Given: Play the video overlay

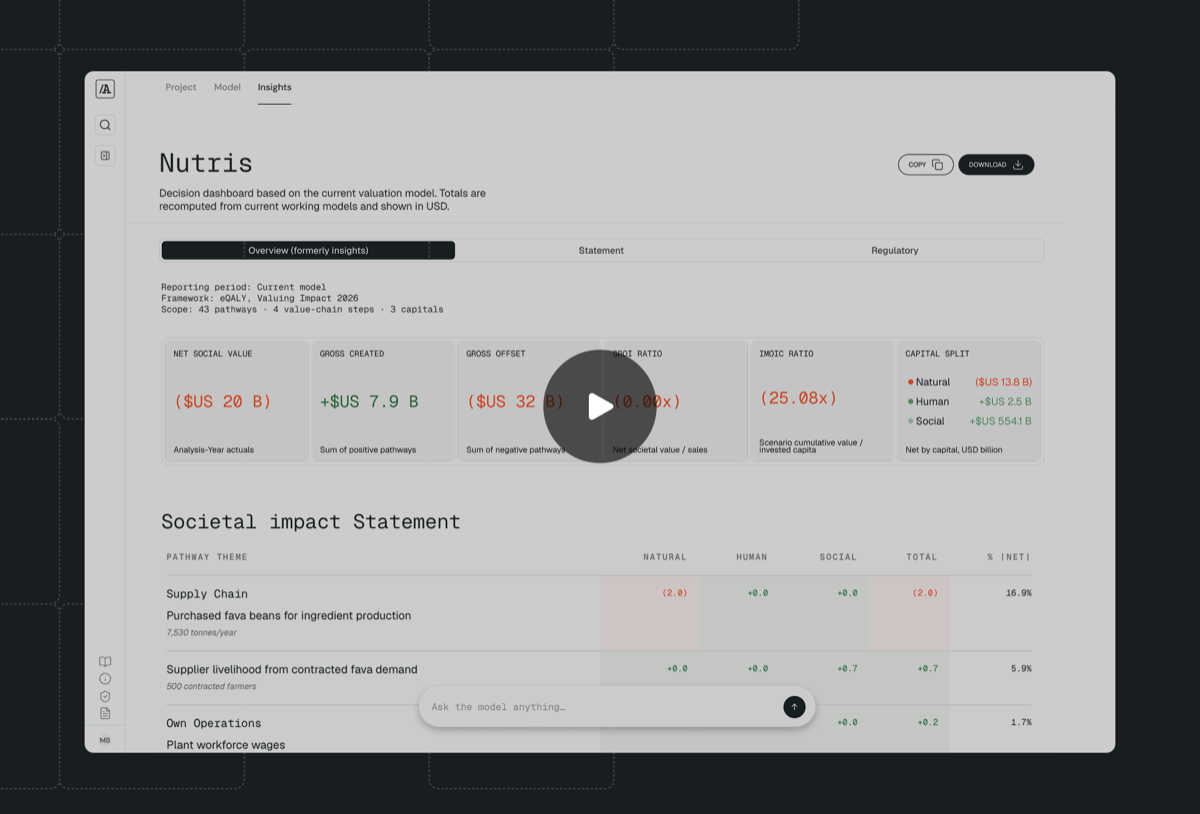Looking at the screenshot, I should tap(600, 406).
